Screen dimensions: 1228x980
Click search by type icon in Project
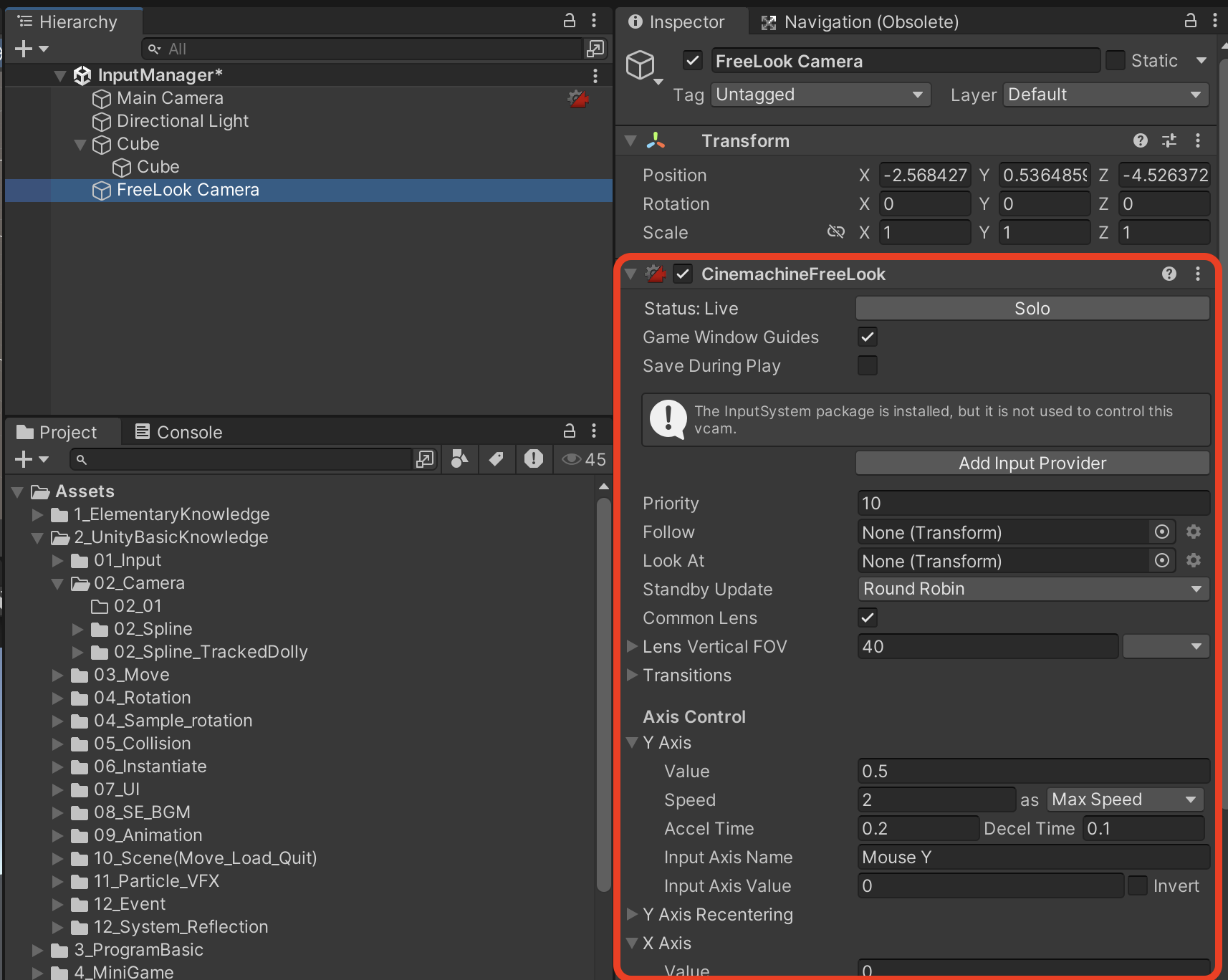point(460,459)
